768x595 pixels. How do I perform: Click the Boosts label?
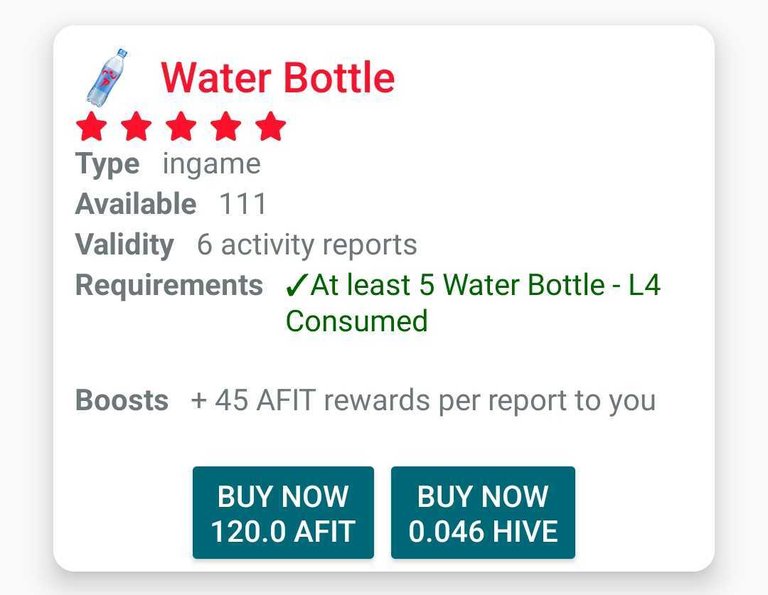(x=122, y=400)
